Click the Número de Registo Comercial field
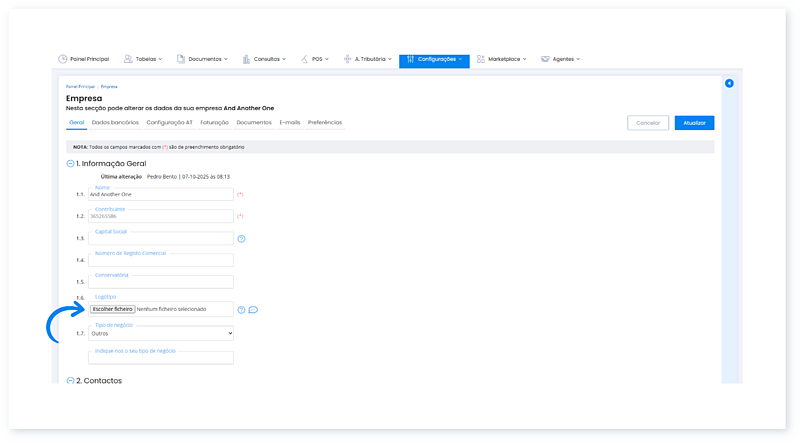Screen dimensions: 800x443 click(x=160, y=260)
